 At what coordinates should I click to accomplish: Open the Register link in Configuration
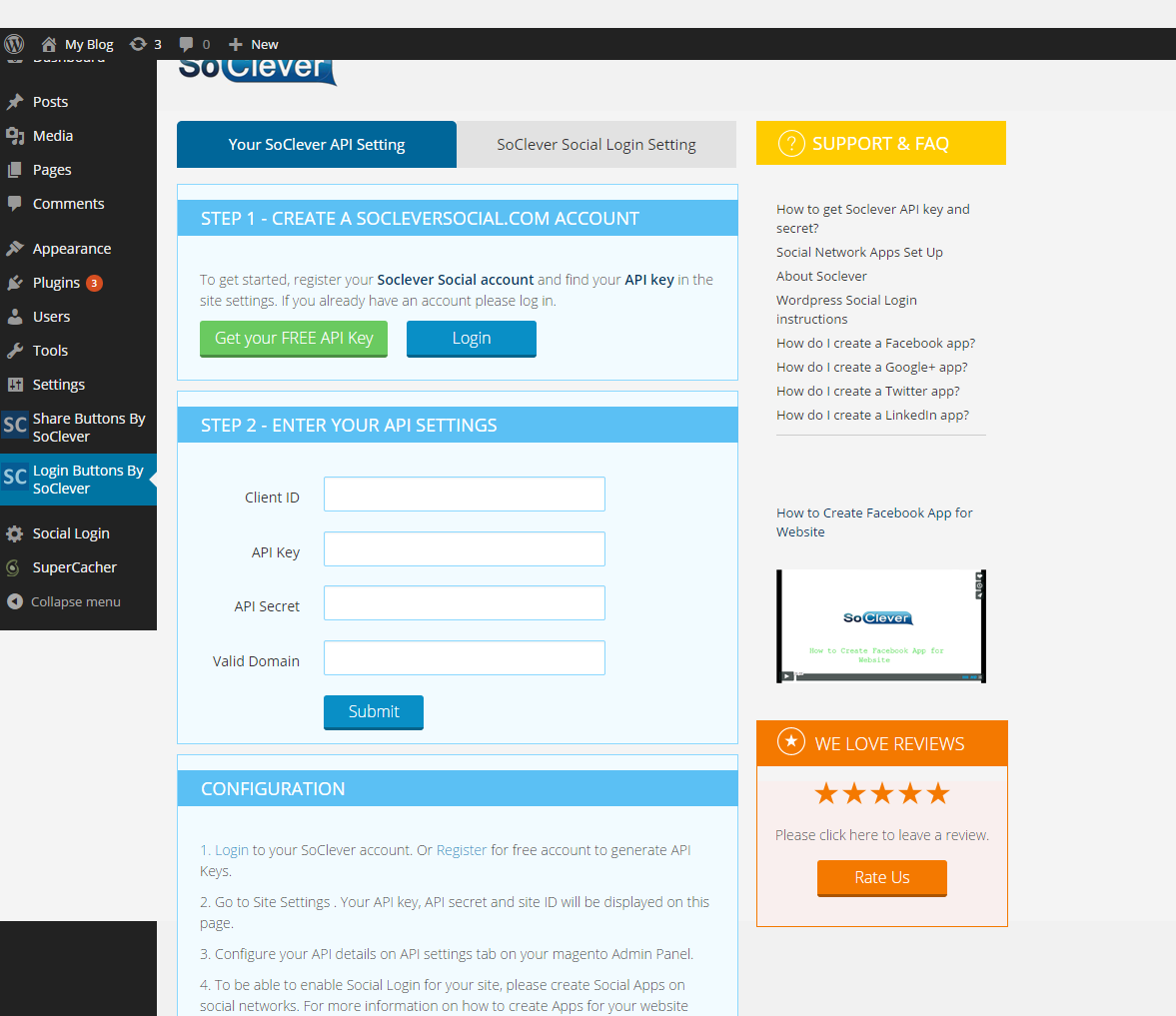pos(462,849)
